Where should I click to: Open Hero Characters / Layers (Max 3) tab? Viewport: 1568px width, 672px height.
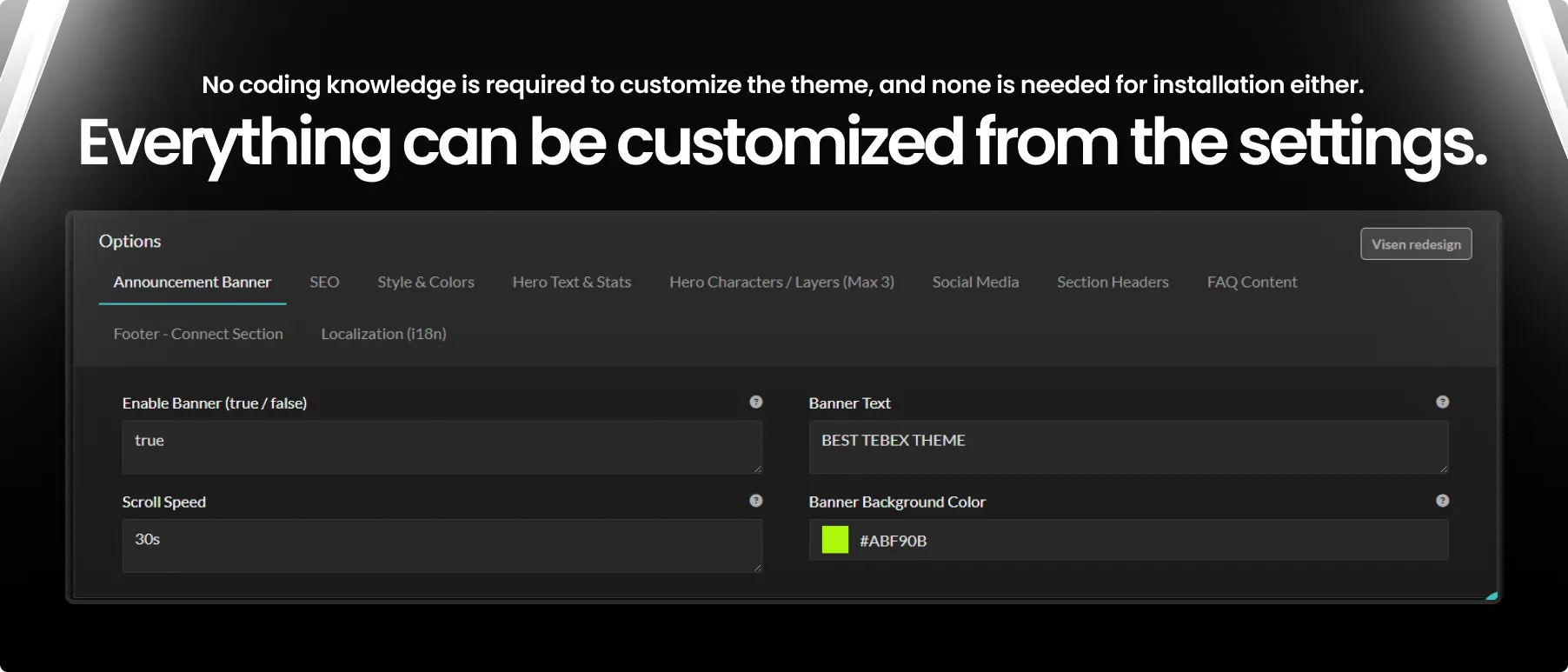click(x=781, y=283)
